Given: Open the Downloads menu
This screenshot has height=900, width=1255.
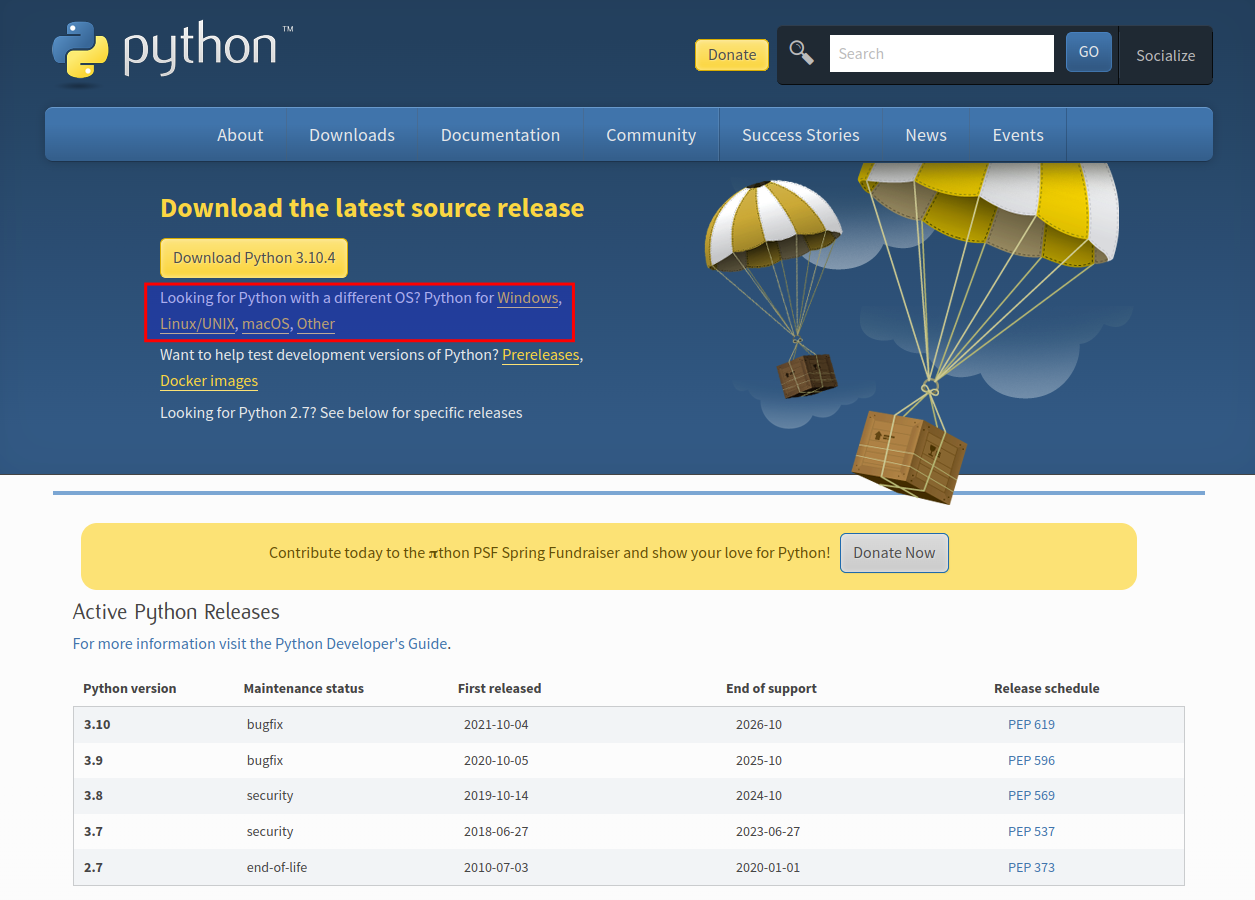Looking at the screenshot, I should (352, 135).
